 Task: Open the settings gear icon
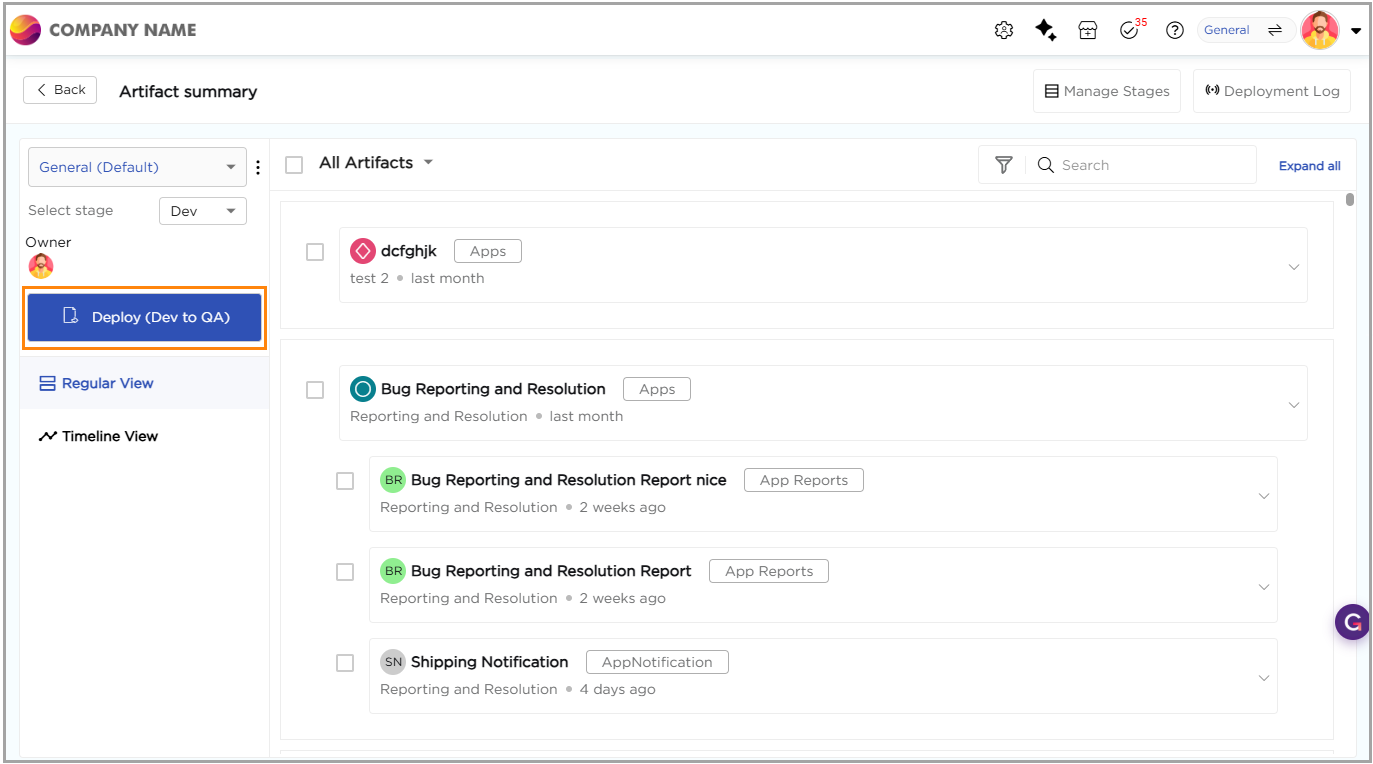[1004, 30]
